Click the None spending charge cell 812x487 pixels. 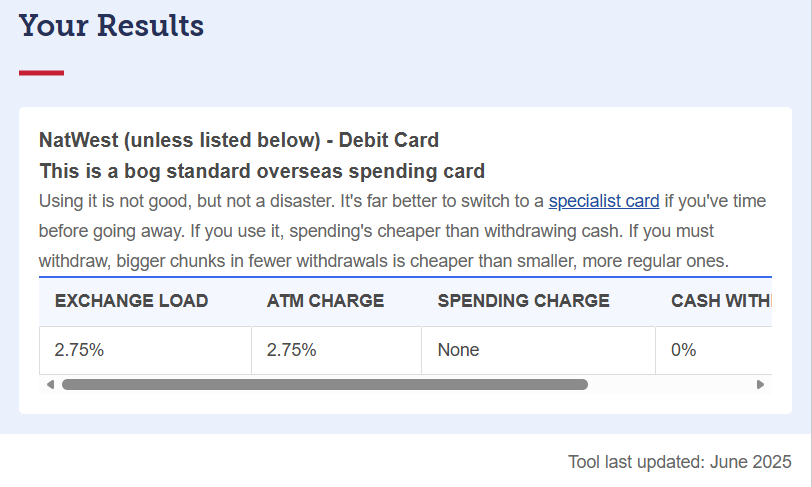[539, 350]
